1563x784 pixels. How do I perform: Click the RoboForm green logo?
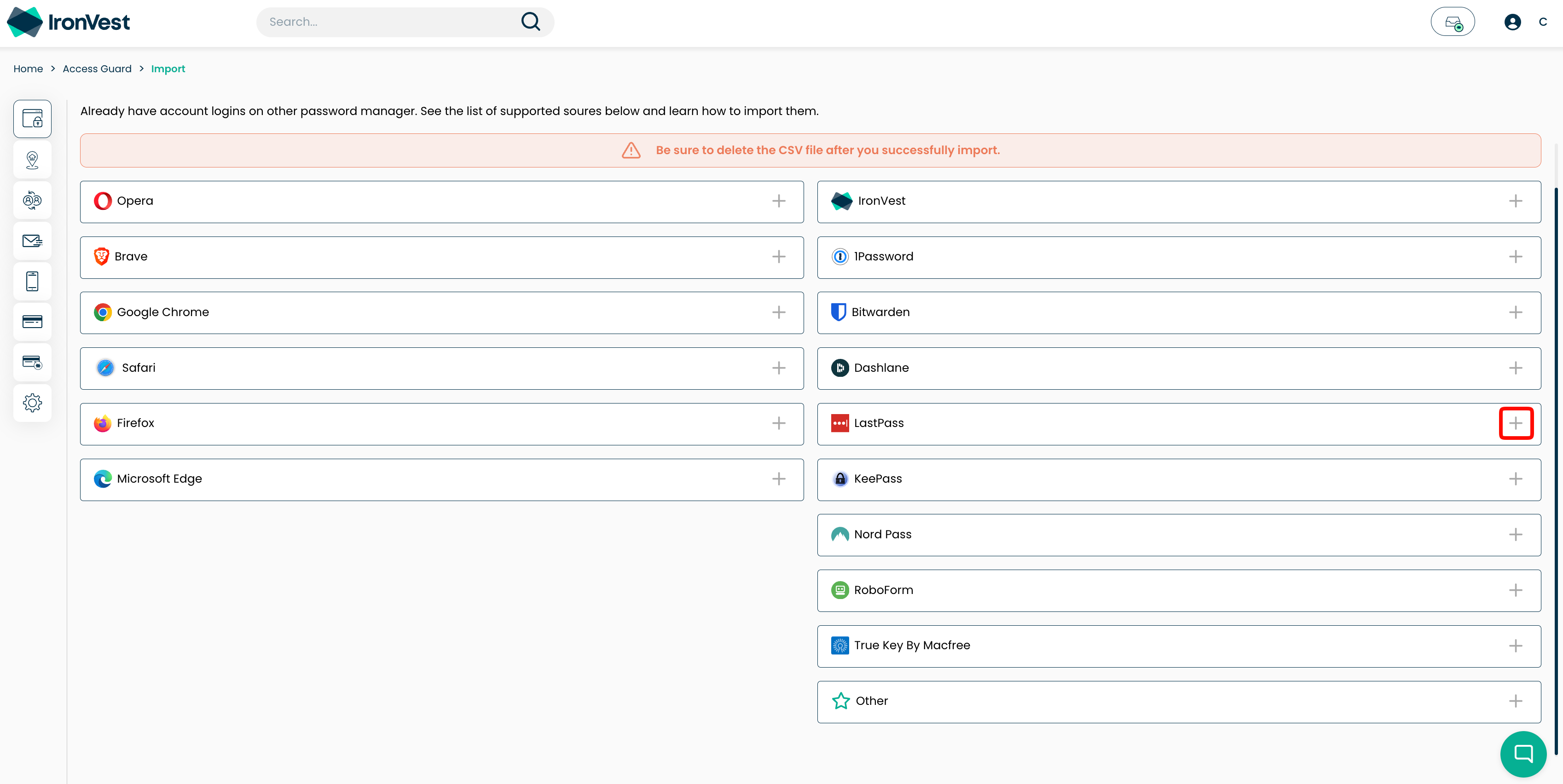click(840, 590)
